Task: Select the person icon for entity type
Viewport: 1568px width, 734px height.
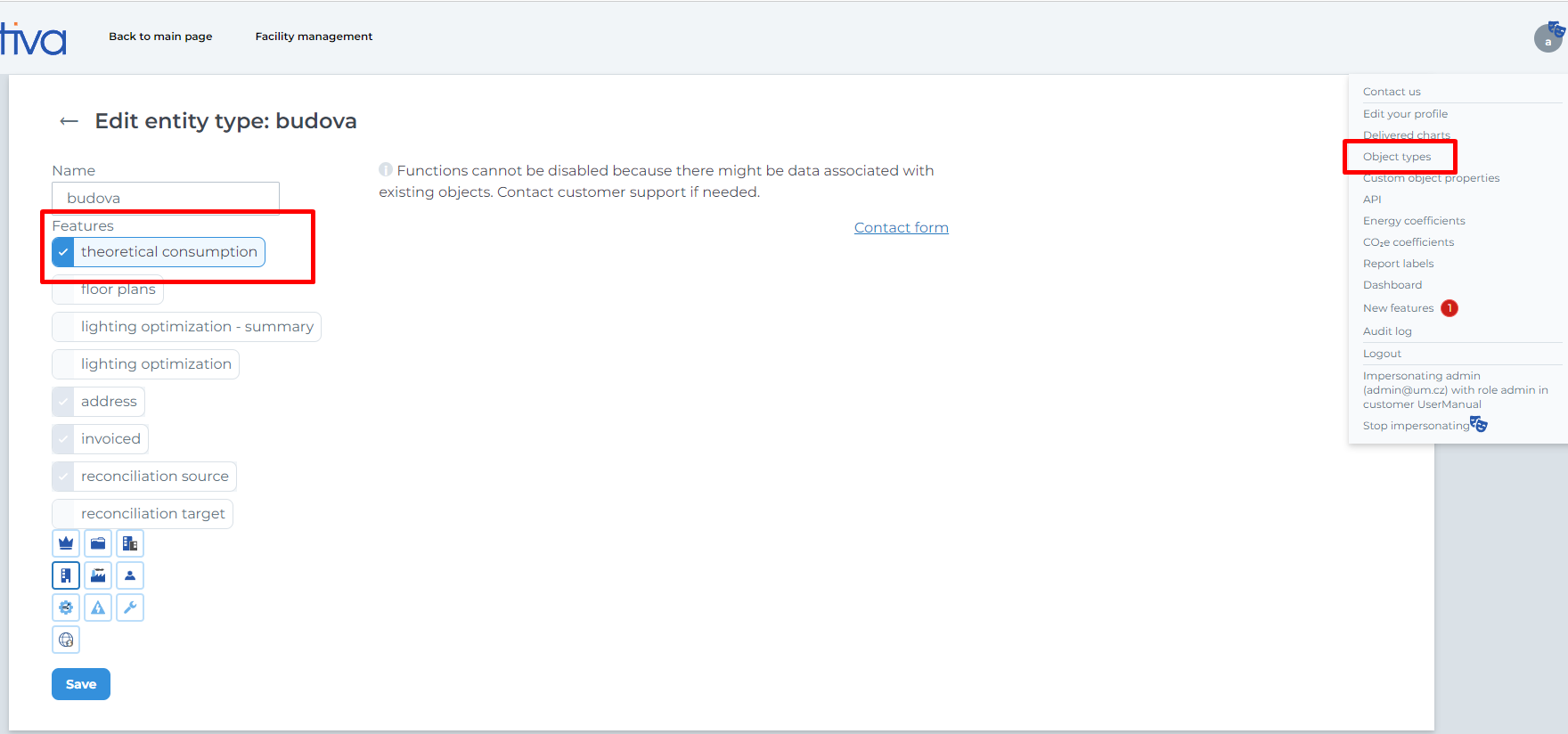Action: 130,575
